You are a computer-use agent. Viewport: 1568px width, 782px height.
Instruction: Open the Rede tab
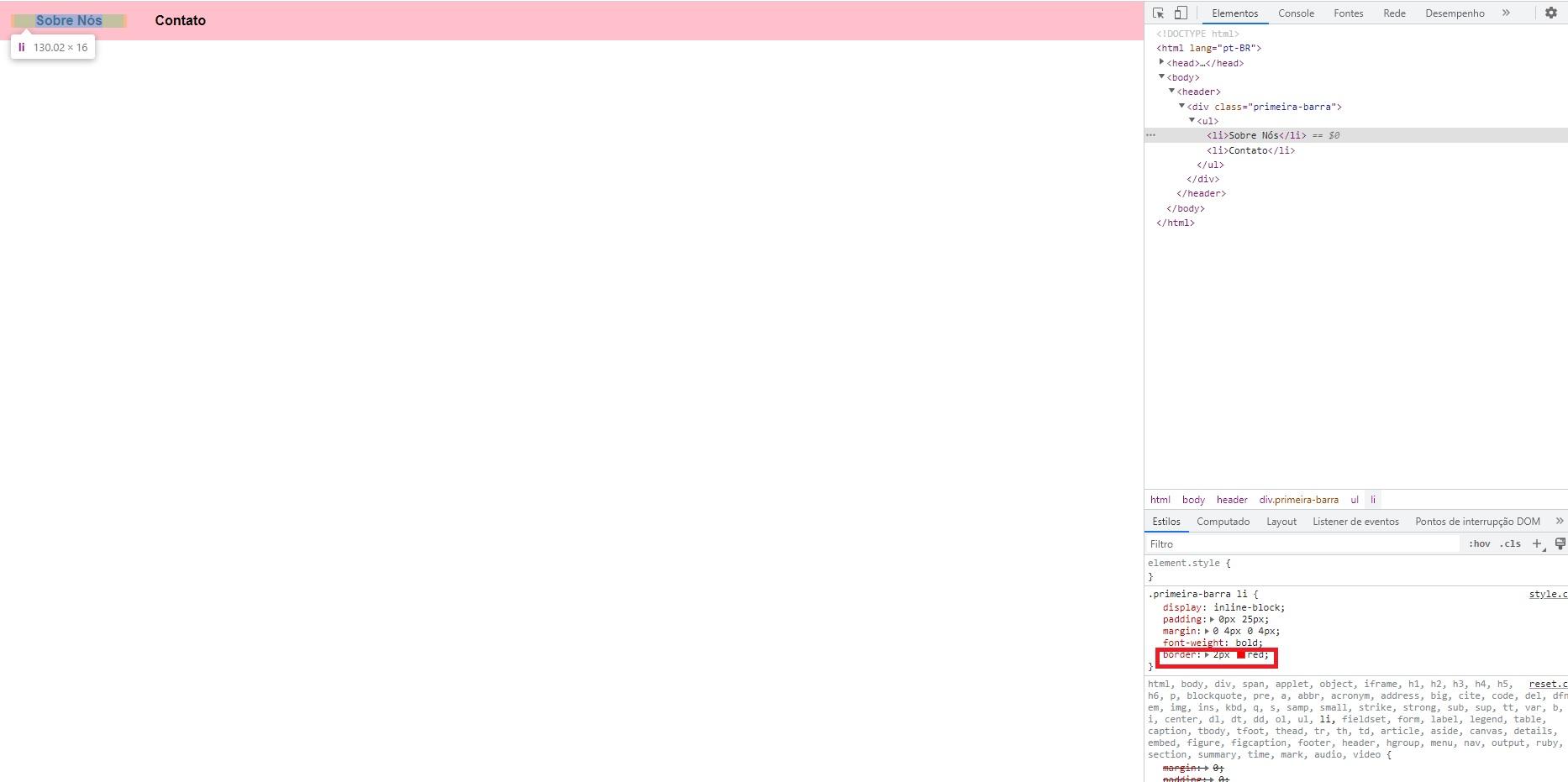click(x=1394, y=13)
